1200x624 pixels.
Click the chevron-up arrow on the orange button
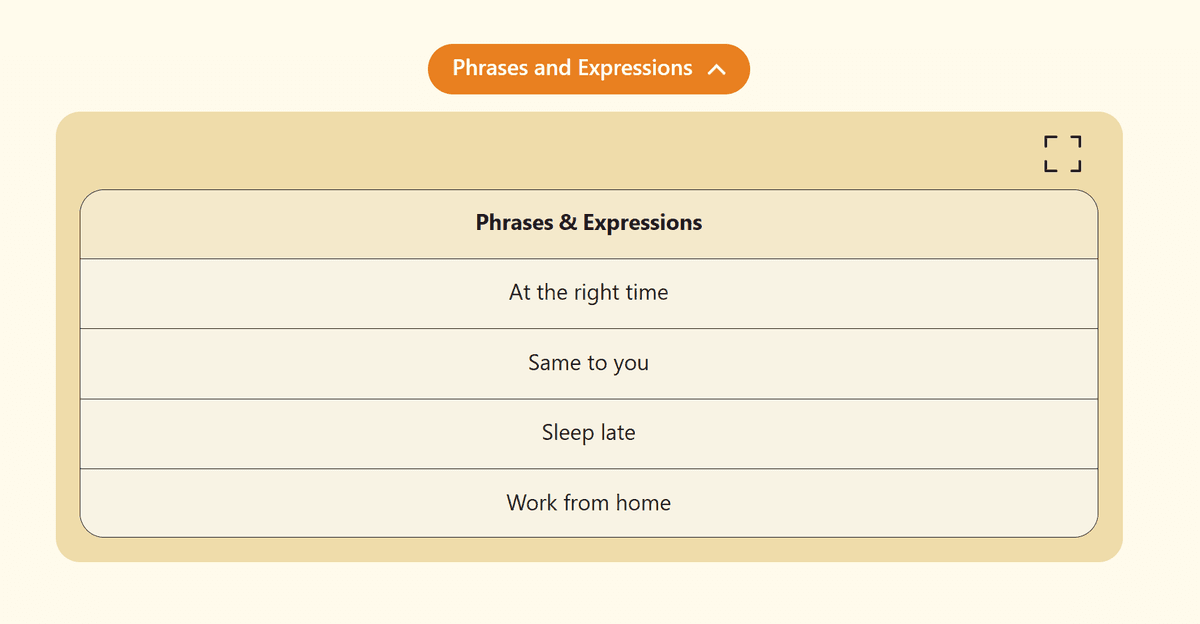(716, 69)
